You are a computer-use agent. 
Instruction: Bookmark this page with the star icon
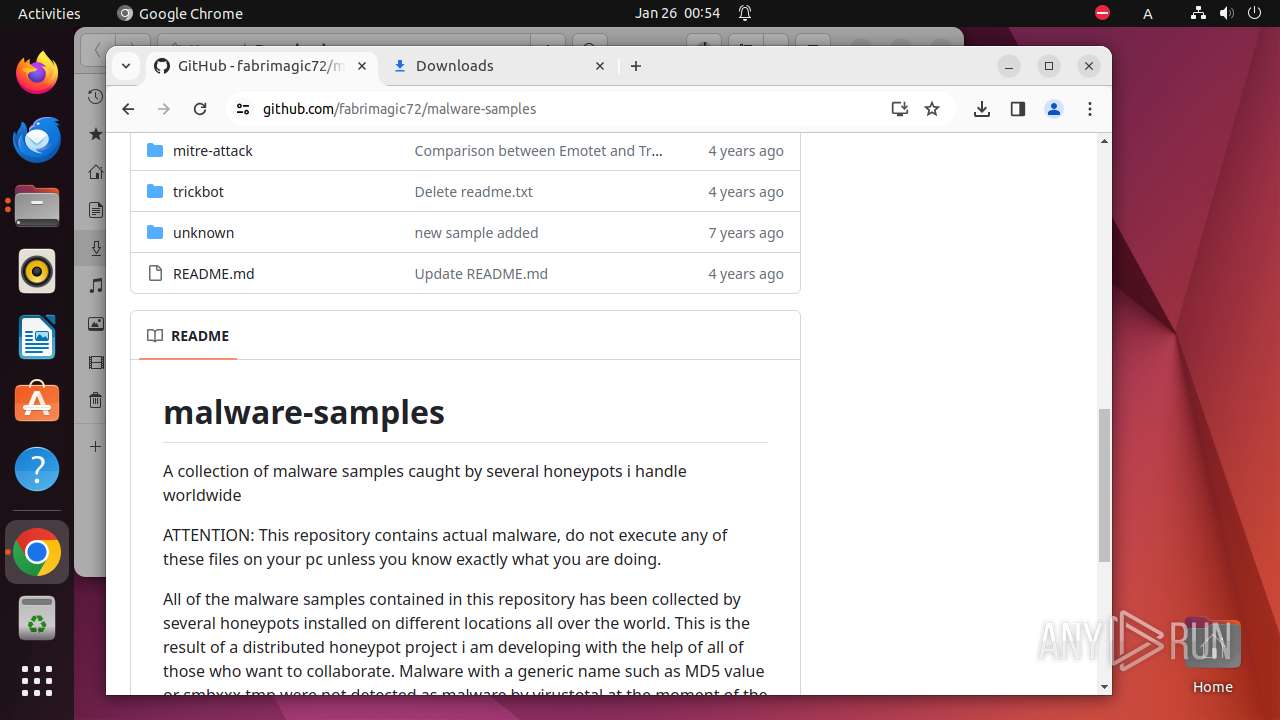(x=932, y=109)
